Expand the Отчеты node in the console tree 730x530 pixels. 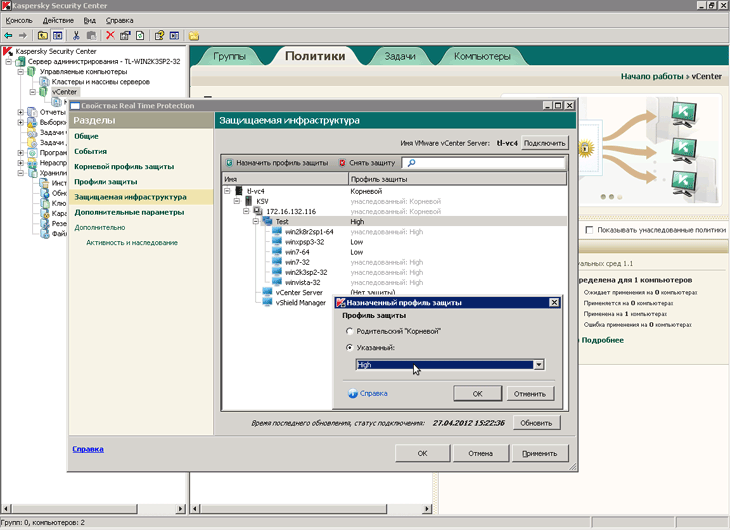tap(20, 112)
